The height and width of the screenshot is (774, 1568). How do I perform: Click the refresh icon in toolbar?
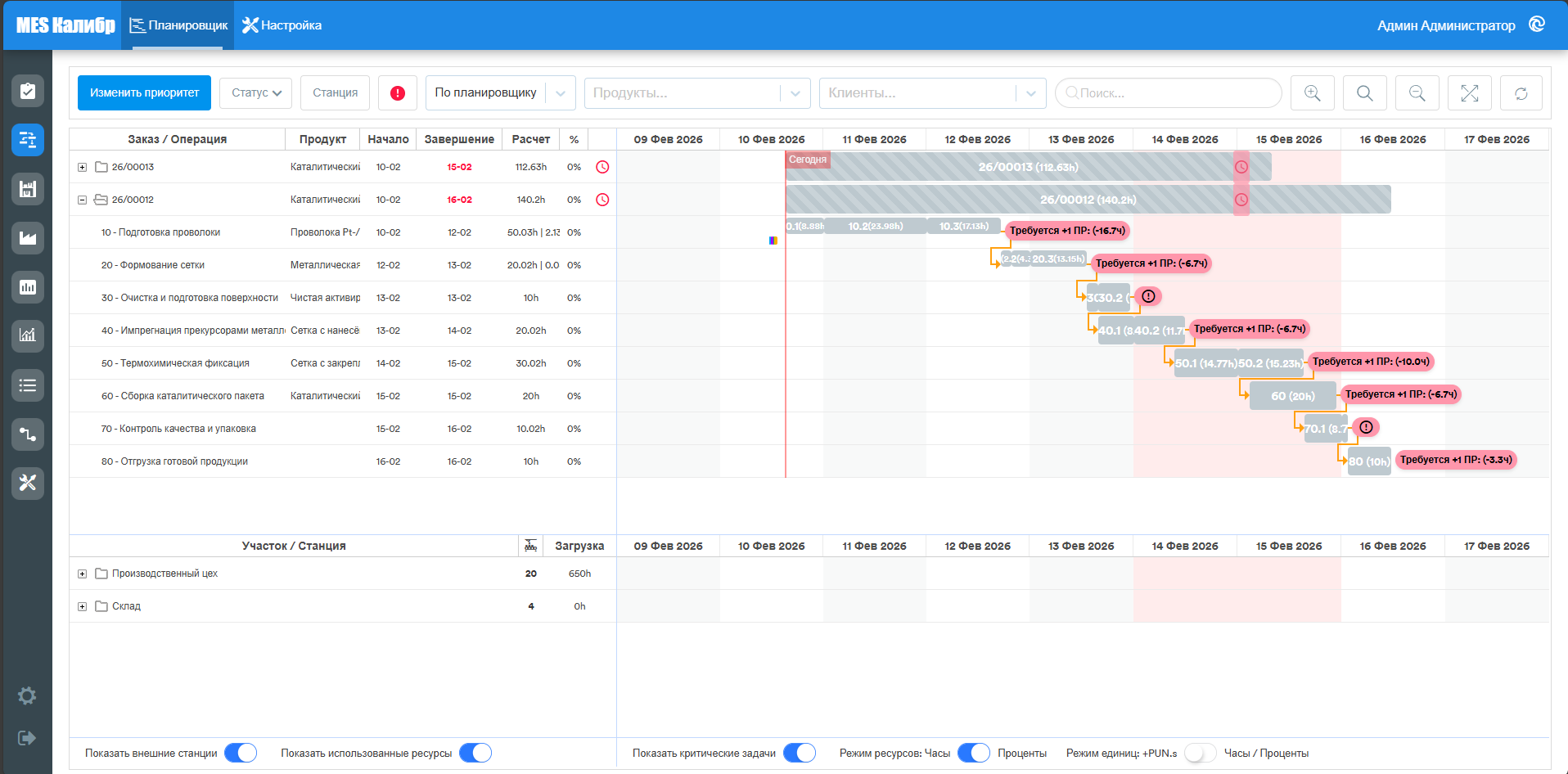1521,93
